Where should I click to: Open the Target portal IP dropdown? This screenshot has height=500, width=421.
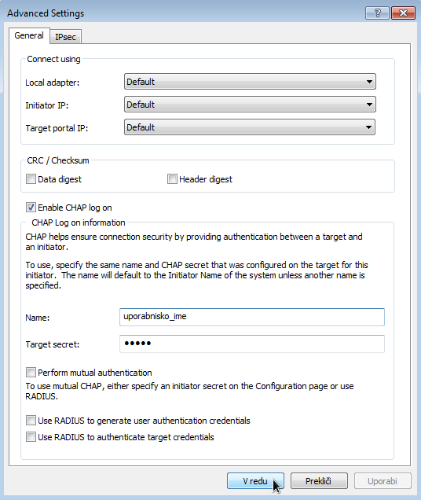click(x=250, y=127)
